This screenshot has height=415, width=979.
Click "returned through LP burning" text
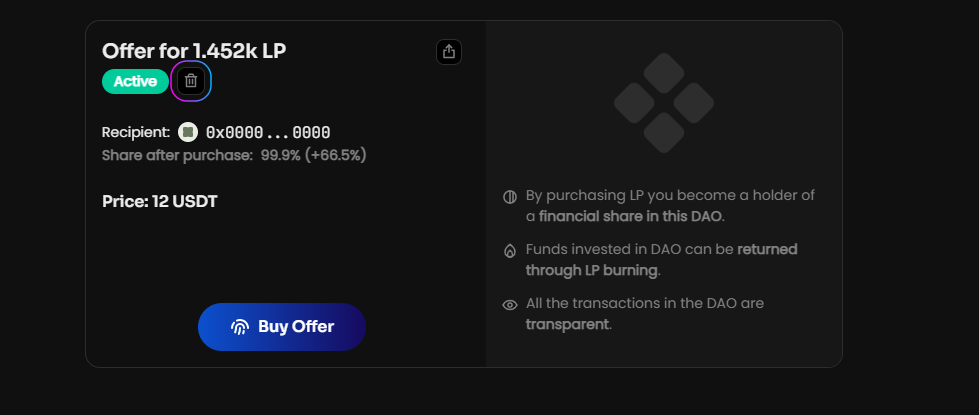(660, 260)
